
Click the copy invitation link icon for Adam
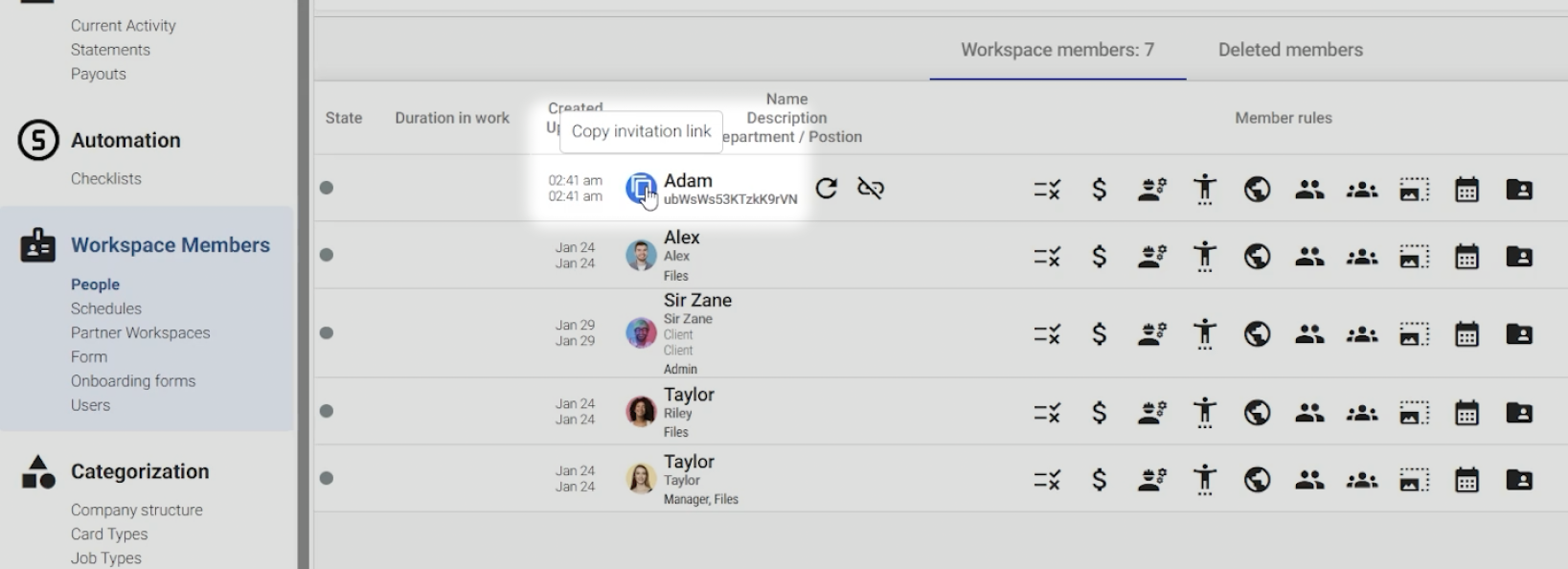click(641, 188)
